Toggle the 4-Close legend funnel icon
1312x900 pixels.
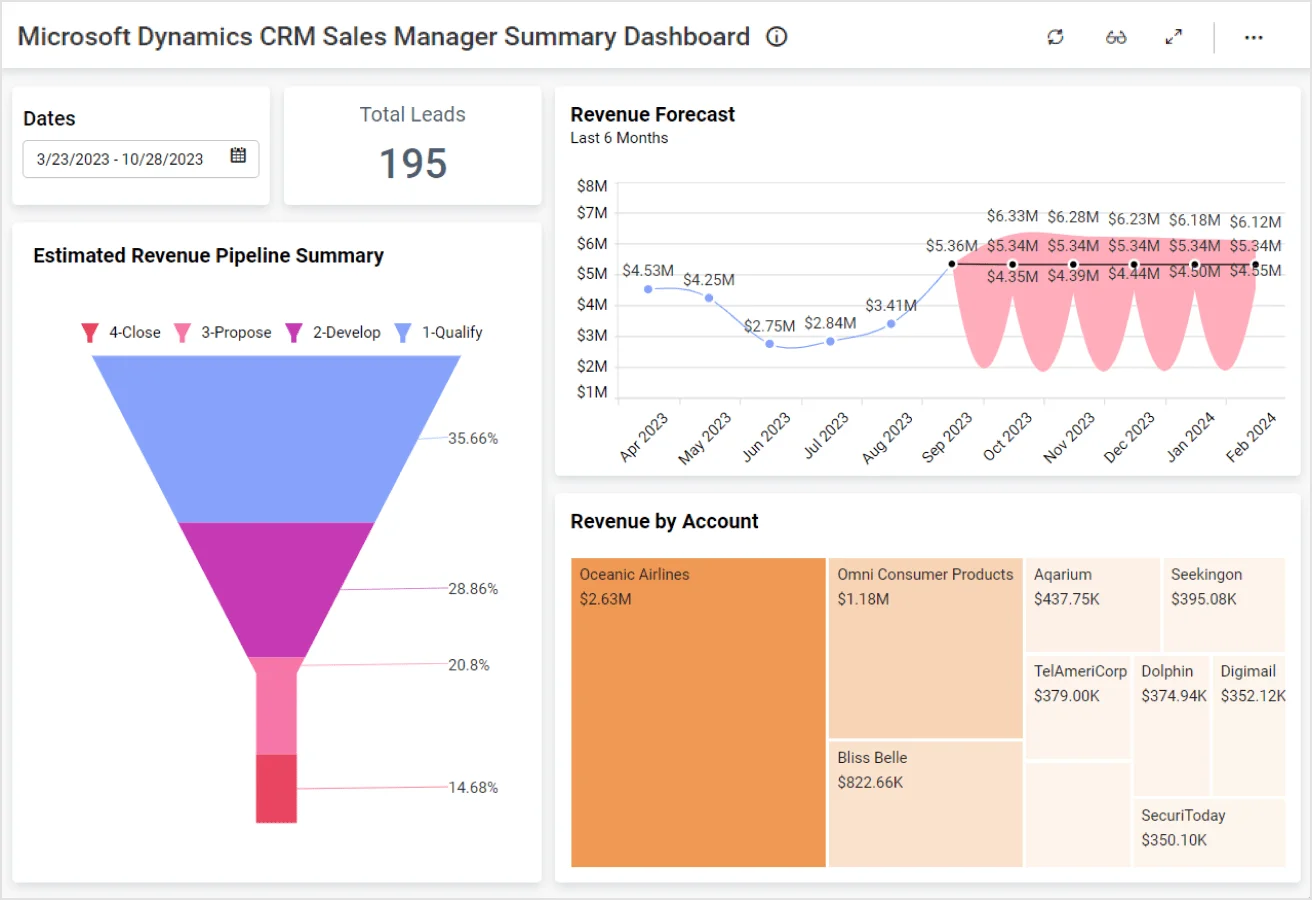90,333
